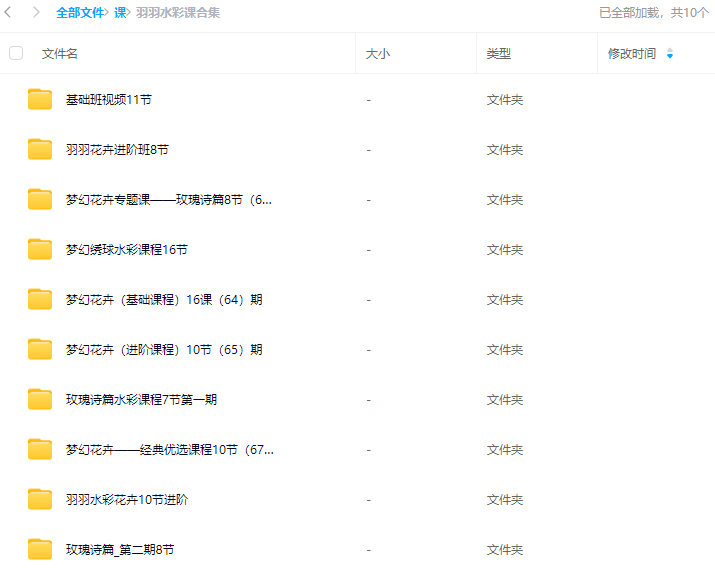The height and width of the screenshot is (575, 715).
Task: Navigate to 课 breadcrumb link
Action: [120, 13]
